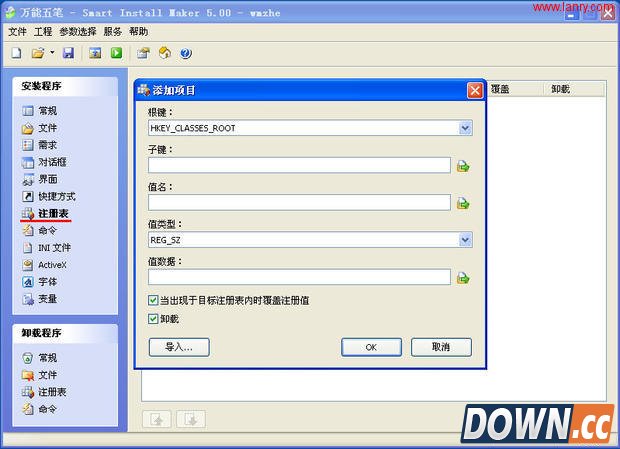
Task: Select 界面 in the sidebar
Action: (x=40, y=179)
